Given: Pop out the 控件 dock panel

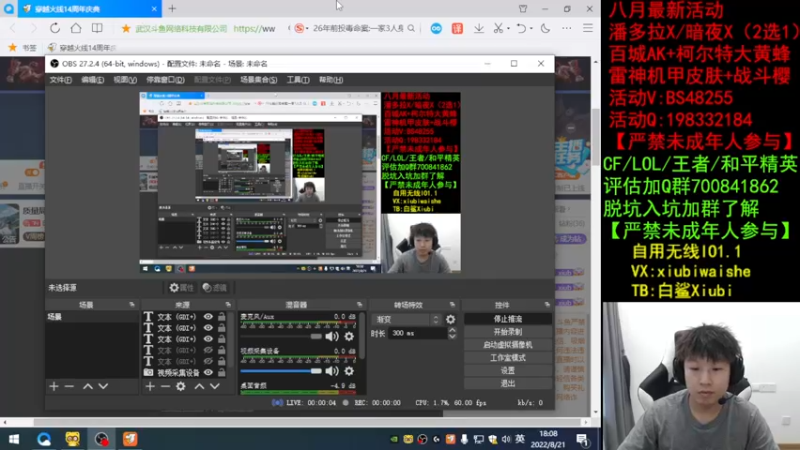Looking at the screenshot, I should click(547, 305).
